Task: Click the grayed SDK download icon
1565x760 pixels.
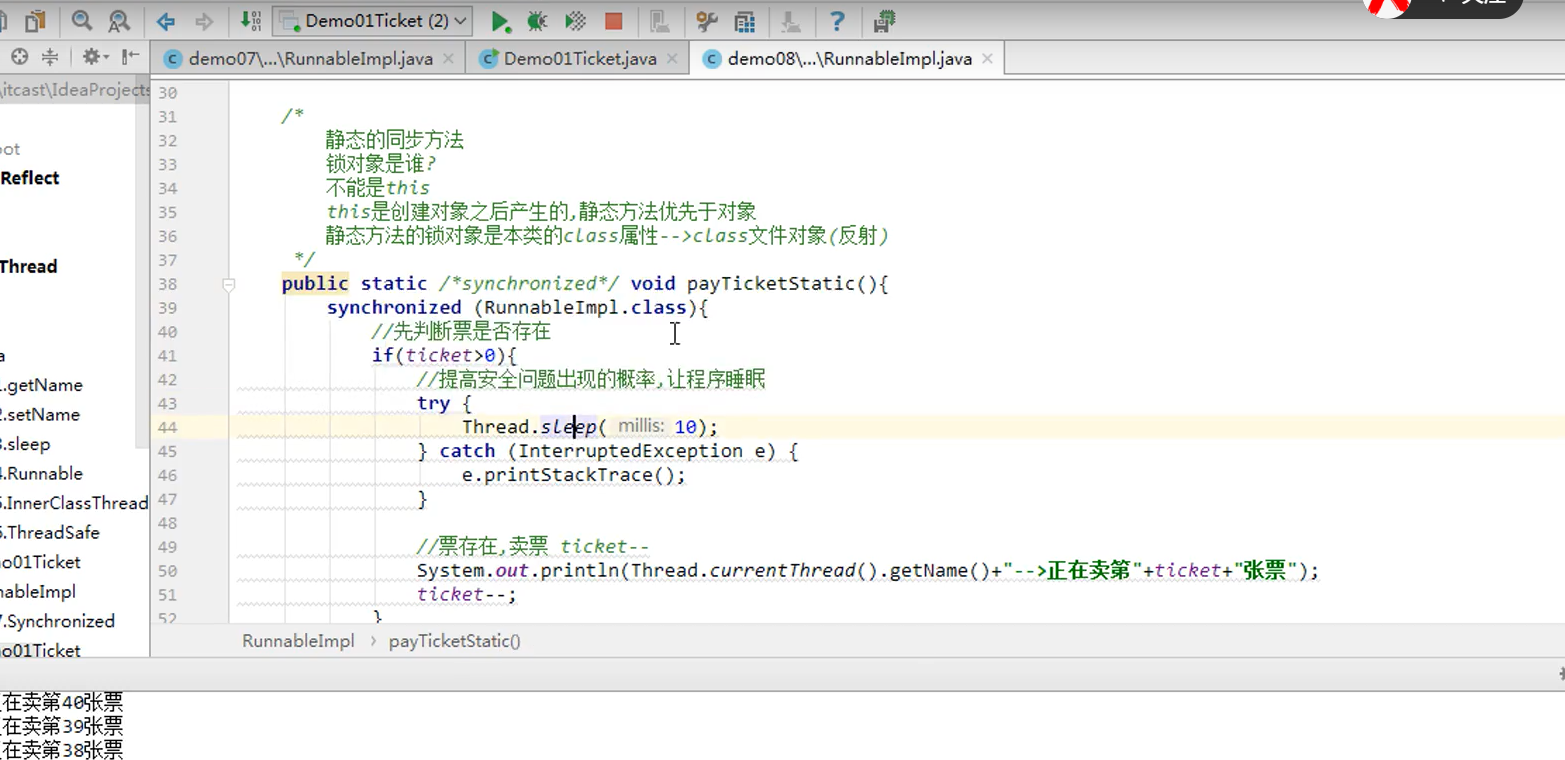Action: [790, 20]
